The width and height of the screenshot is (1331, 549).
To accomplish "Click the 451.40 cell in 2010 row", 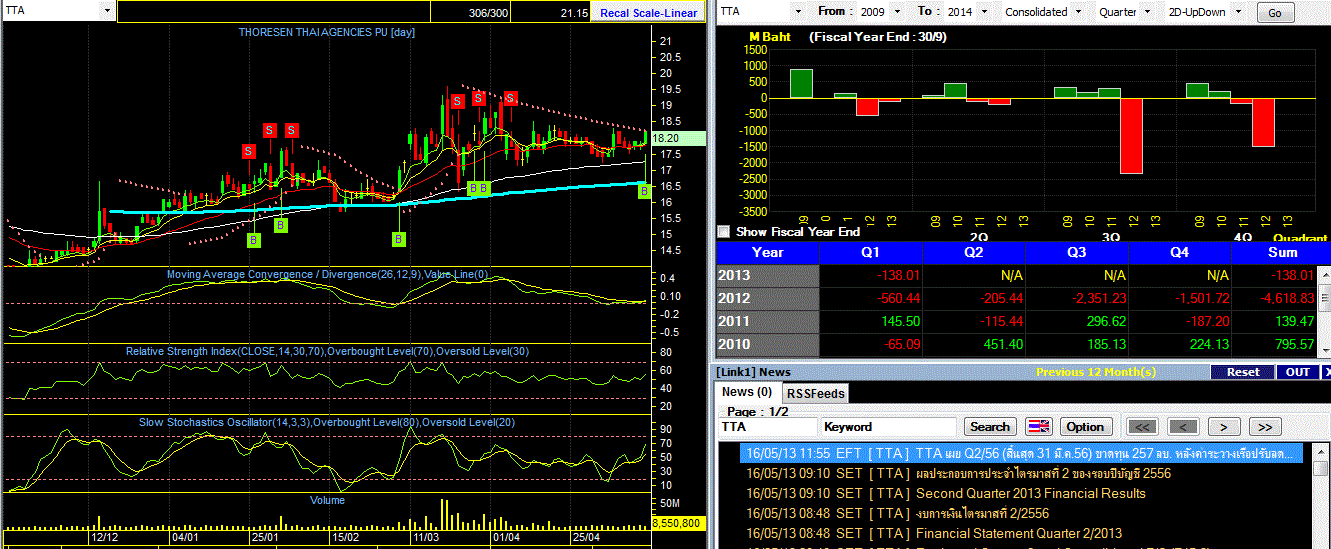I will point(973,344).
